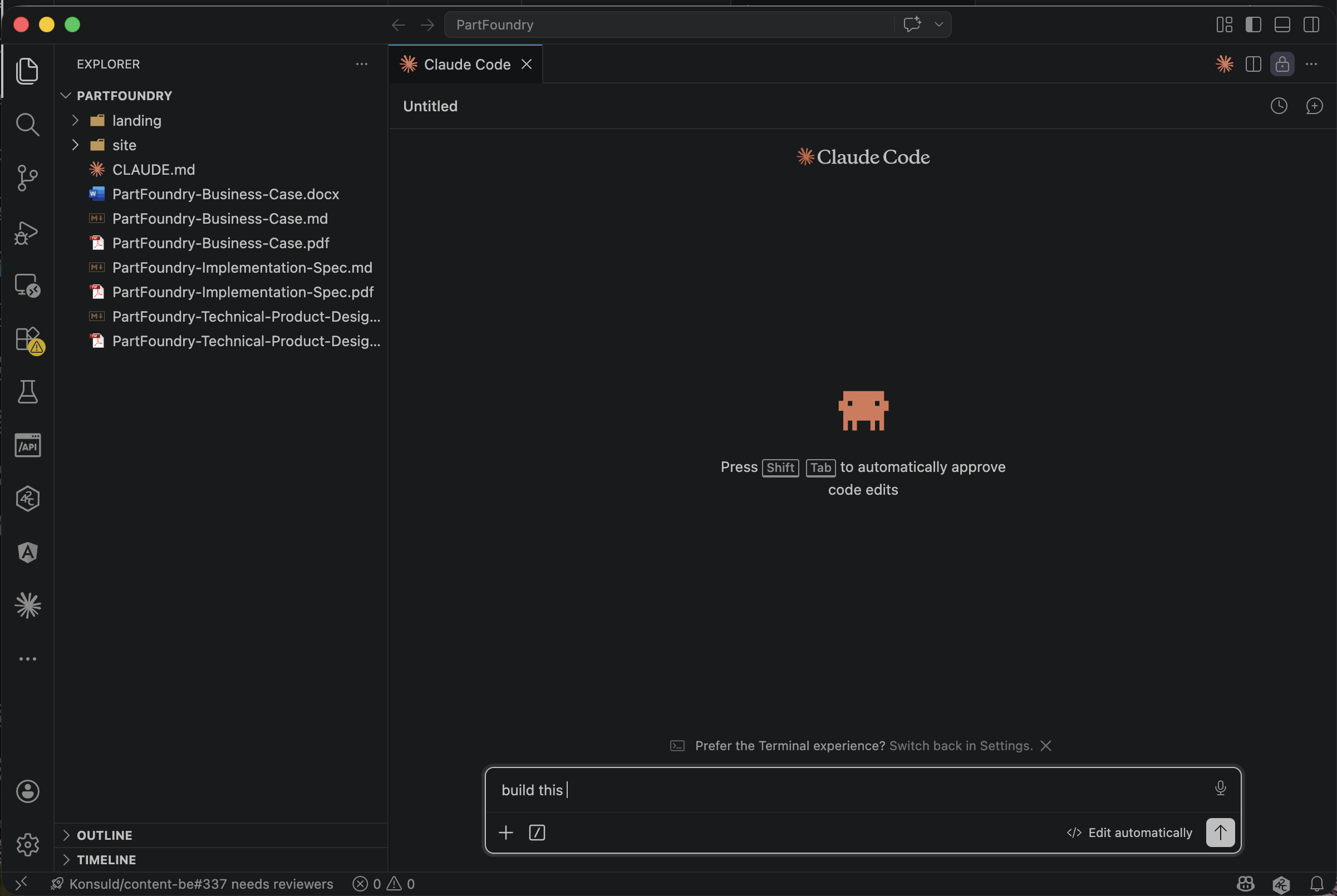Viewport: 1337px width, 896px height.
Task: Start a new Claude conversation
Action: 1314,106
